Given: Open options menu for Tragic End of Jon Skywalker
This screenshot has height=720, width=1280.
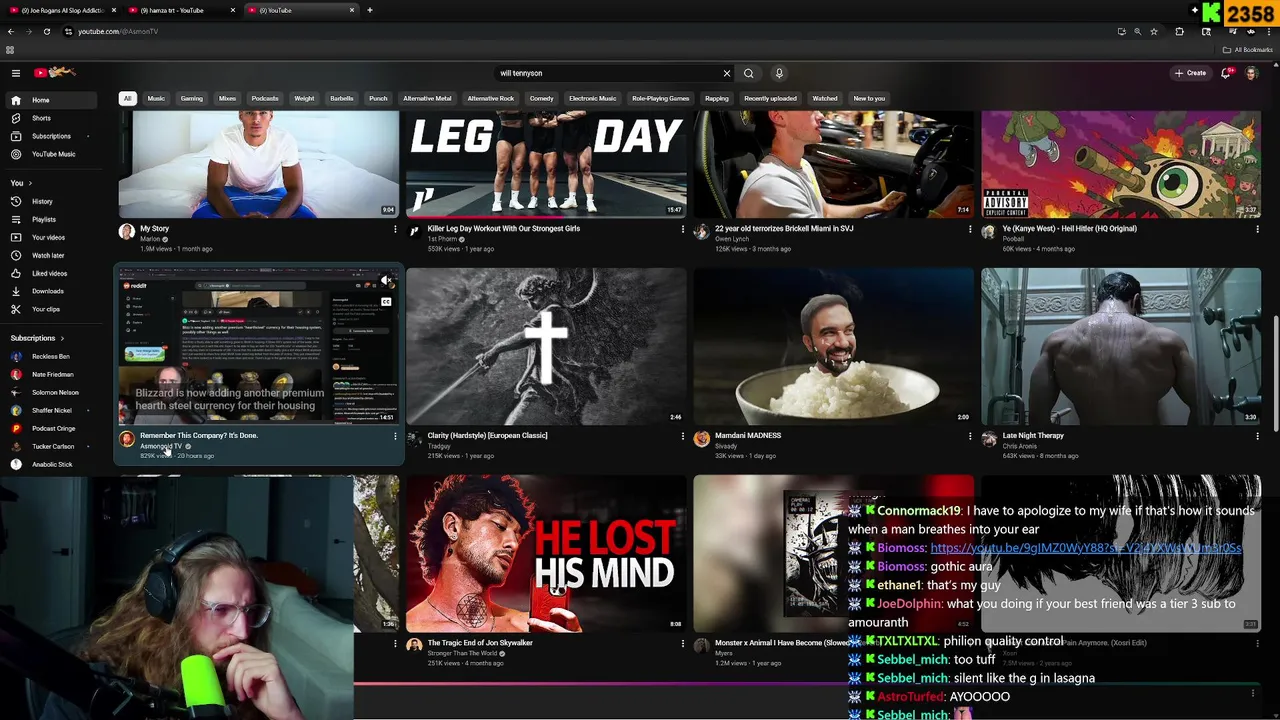Looking at the screenshot, I should click(x=683, y=643).
